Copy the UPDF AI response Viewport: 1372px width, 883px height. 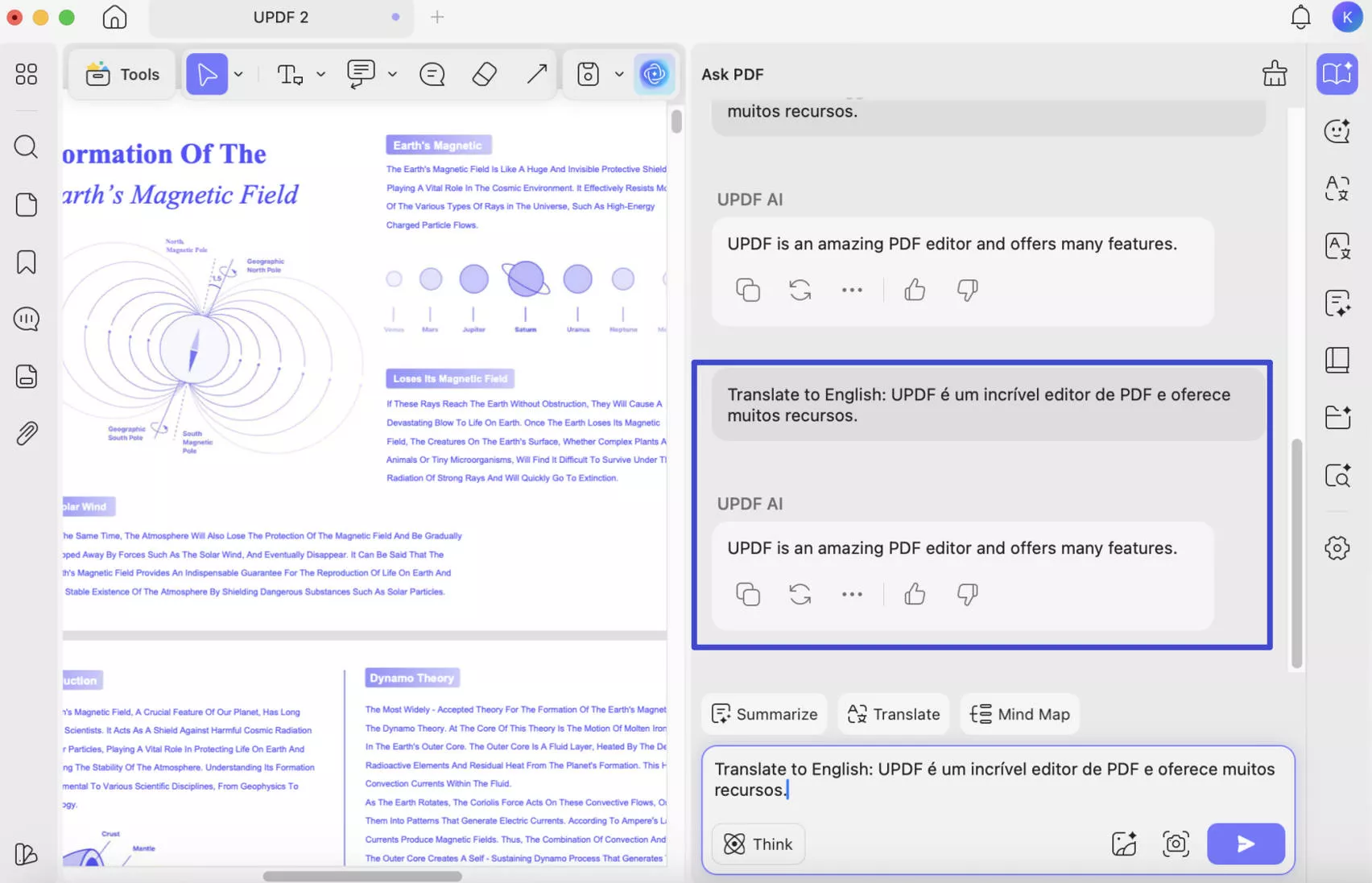point(747,290)
